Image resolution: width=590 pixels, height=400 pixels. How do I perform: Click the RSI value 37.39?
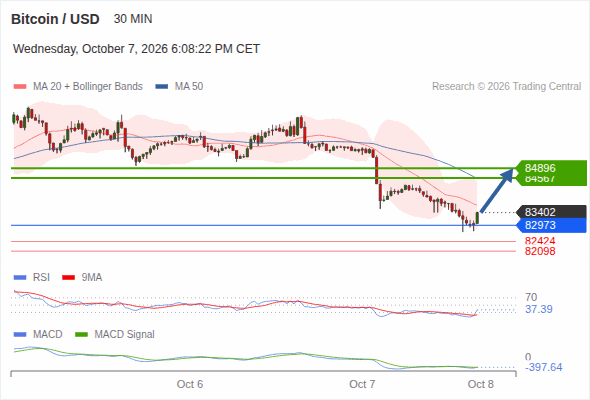[539, 310]
